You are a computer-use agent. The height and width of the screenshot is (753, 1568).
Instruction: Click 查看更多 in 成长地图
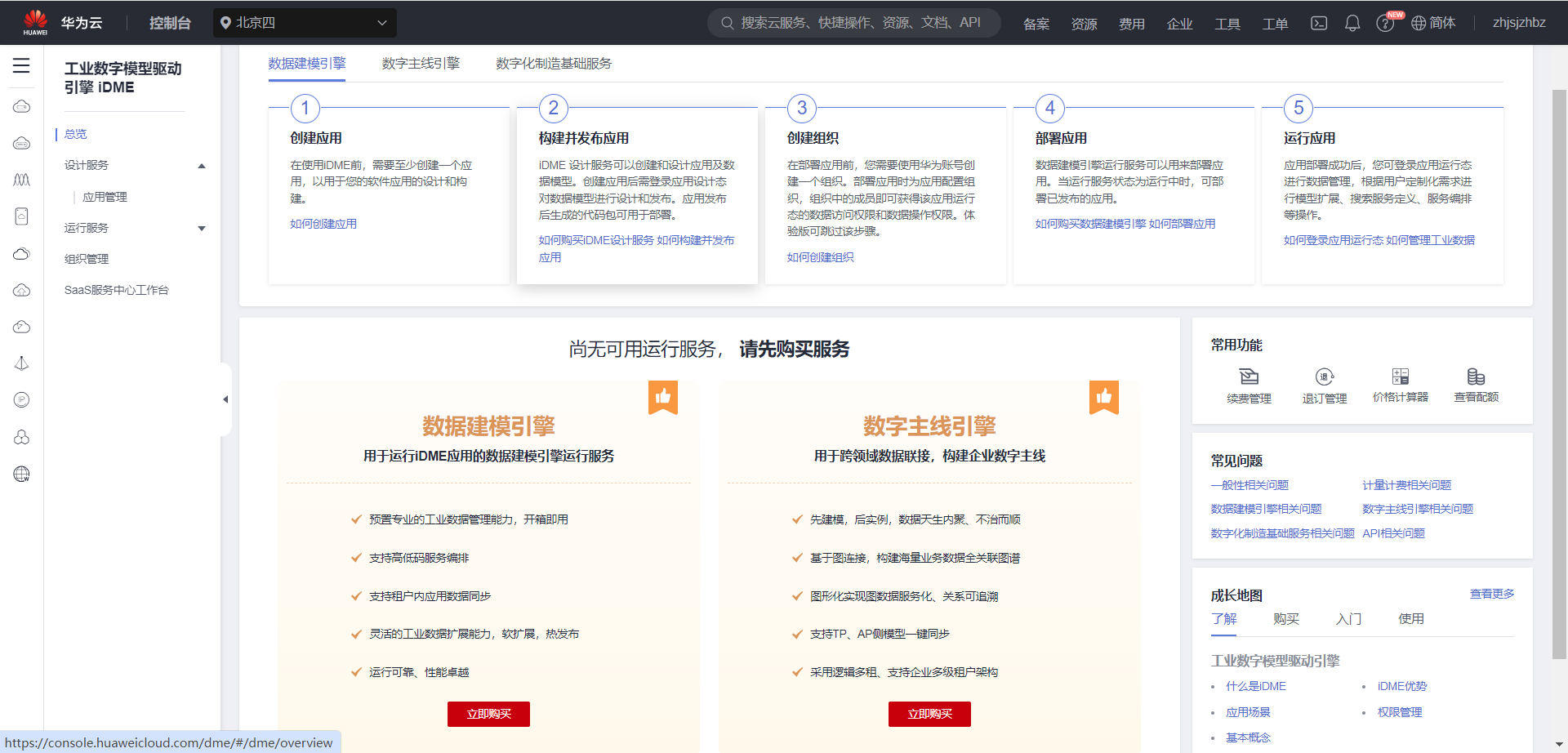pos(1492,594)
